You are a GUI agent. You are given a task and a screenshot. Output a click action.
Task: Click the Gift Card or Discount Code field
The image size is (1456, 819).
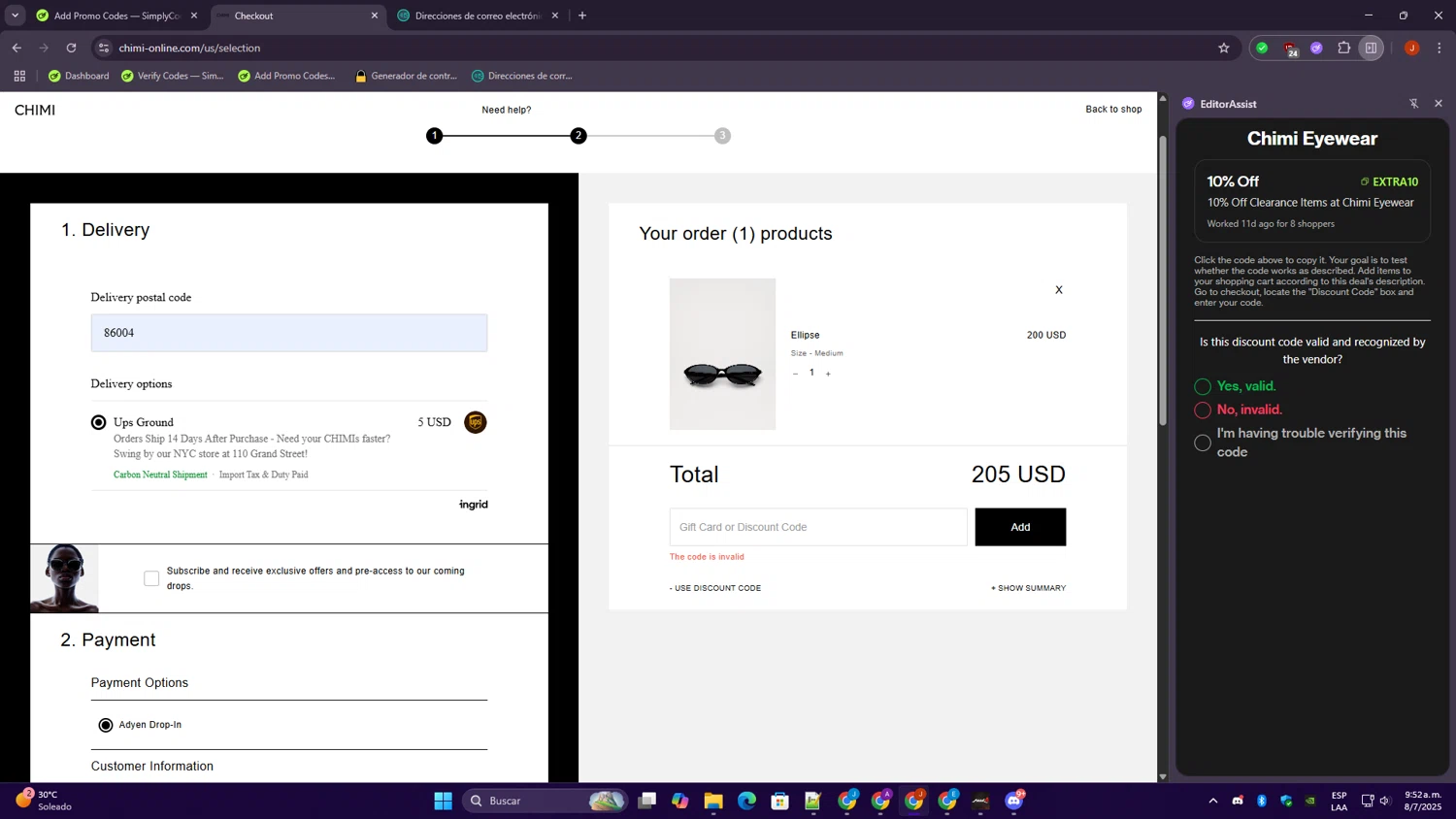818,527
